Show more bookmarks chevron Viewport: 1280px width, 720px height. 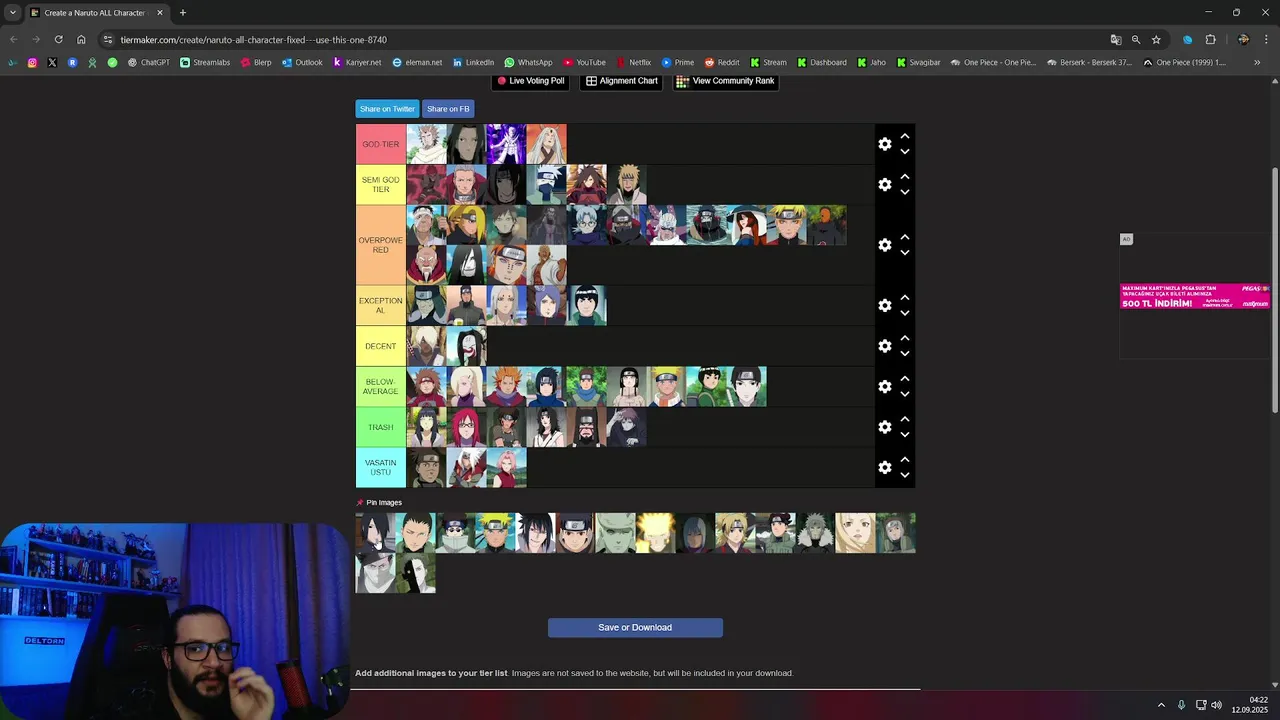[x=1257, y=62]
